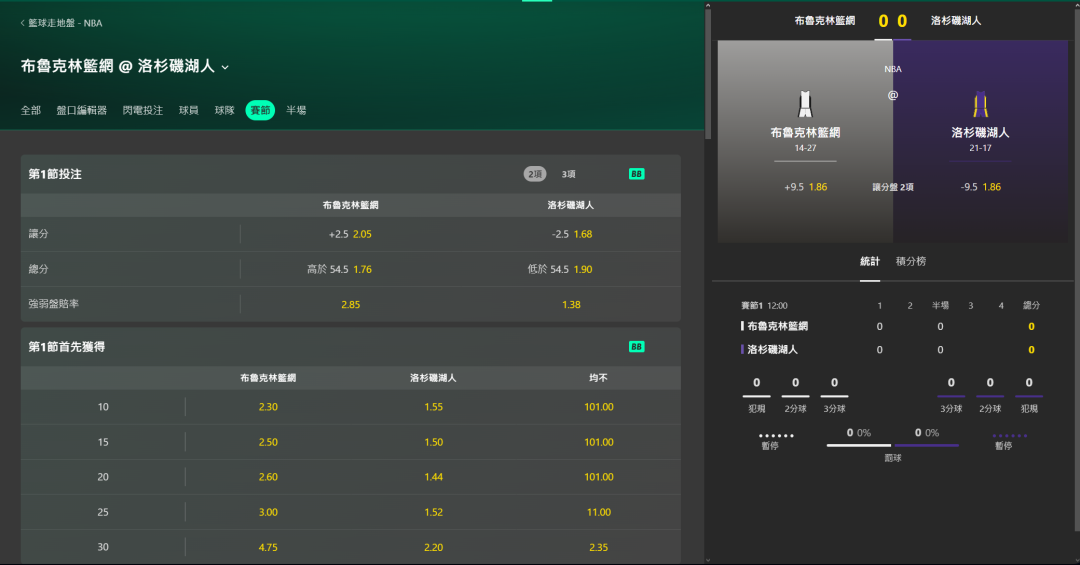The width and height of the screenshot is (1080, 565).
Task: Collapse the 第1節投注 section
Action: pyautogui.click(x=55, y=174)
